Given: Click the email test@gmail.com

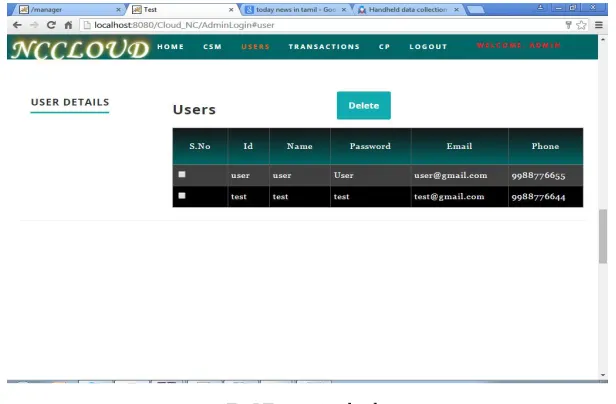Looking at the screenshot, I should (449, 196).
